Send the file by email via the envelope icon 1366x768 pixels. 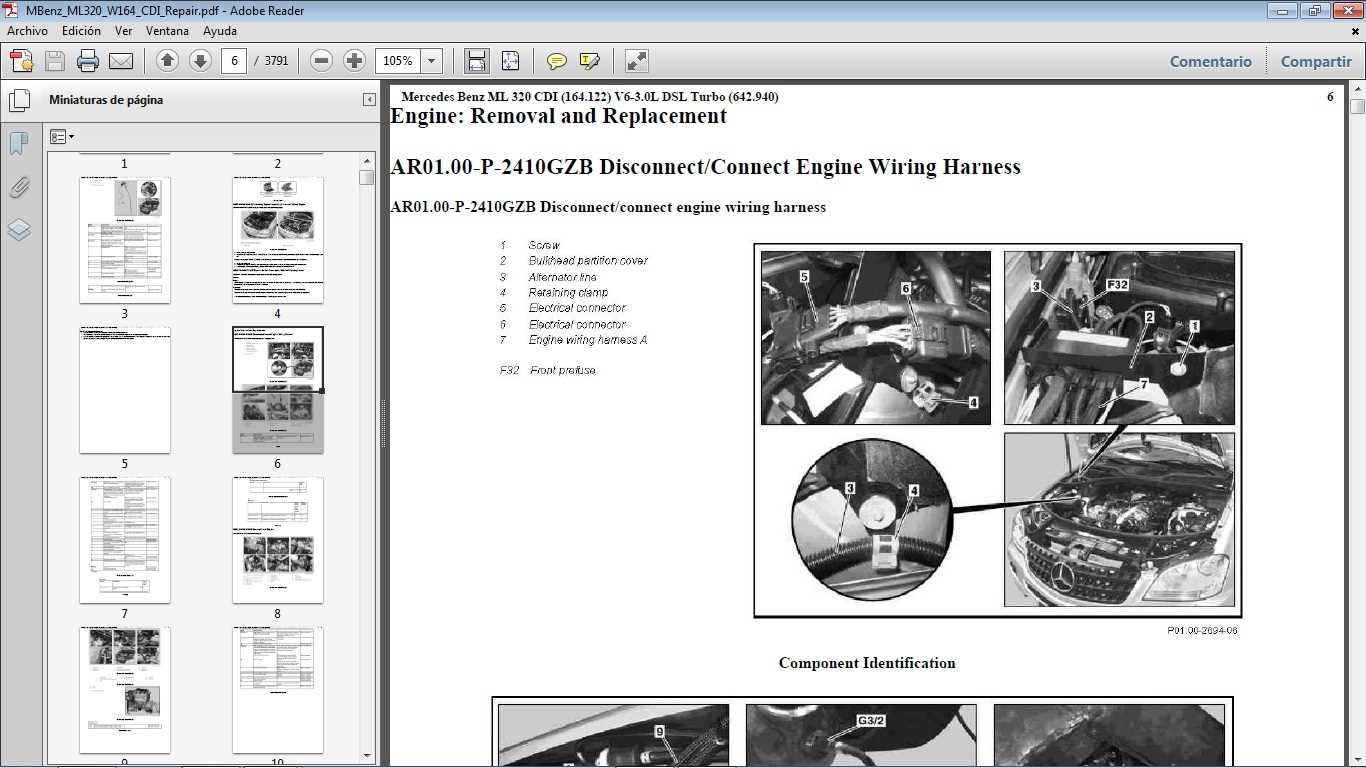[x=121, y=61]
